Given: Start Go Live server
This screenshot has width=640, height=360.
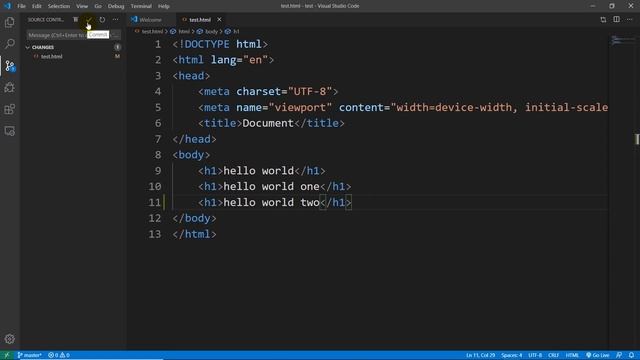Looking at the screenshot, I should point(598,355).
